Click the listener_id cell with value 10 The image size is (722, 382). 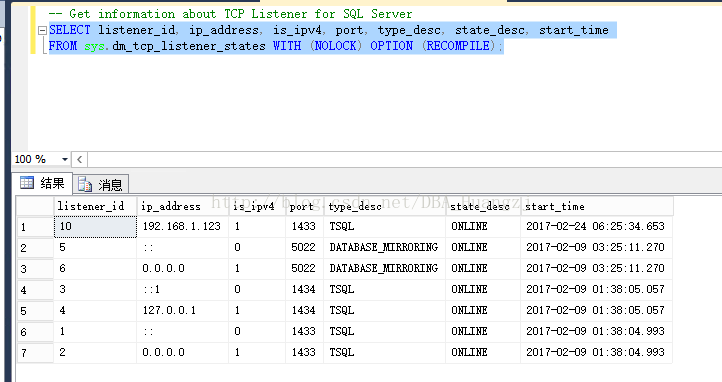click(x=95, y=226)
